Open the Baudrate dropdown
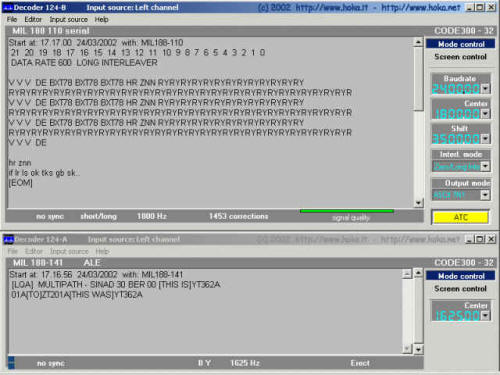The height and width of the screenshot is (375, 500). pyautogui.click(x=485, y=89)
